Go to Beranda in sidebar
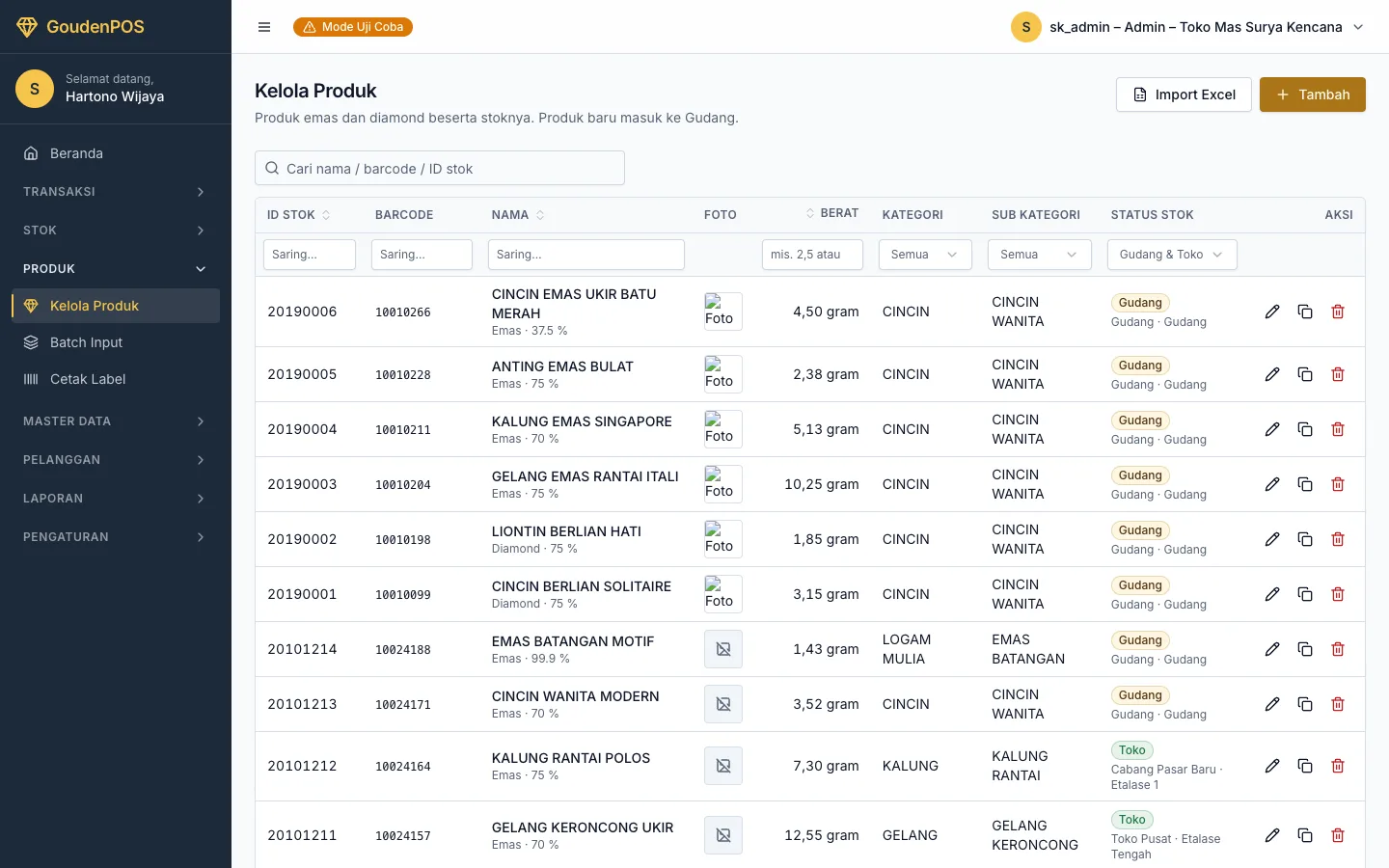Image resolution: width=1389 pixels, height=868 pixels. (116, 153)
